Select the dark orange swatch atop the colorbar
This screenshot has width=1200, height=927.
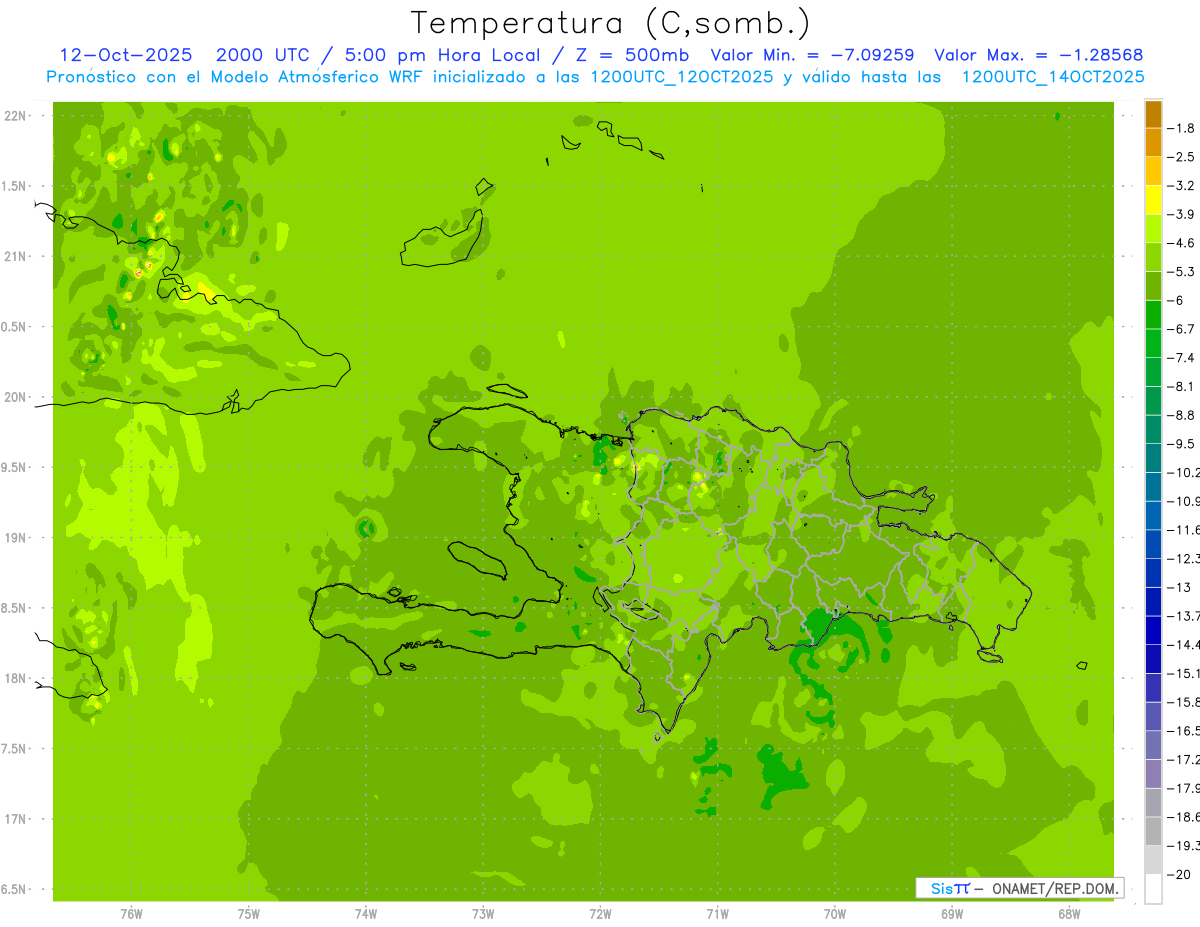tap(1153, 114)
